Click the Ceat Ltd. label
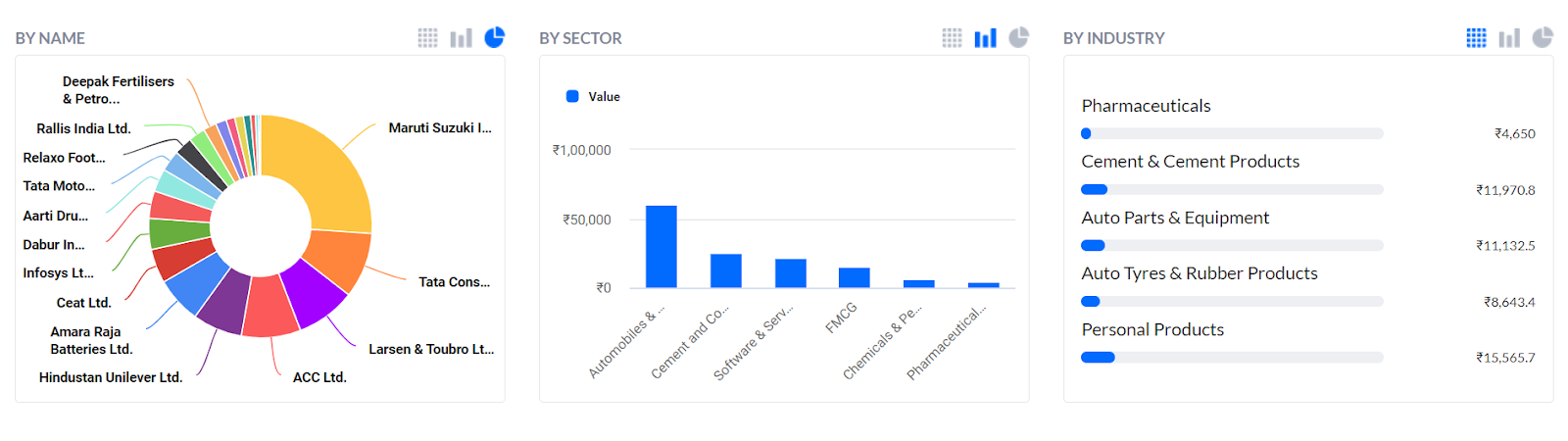This screenshot has width=1568, height=441. 83,303
